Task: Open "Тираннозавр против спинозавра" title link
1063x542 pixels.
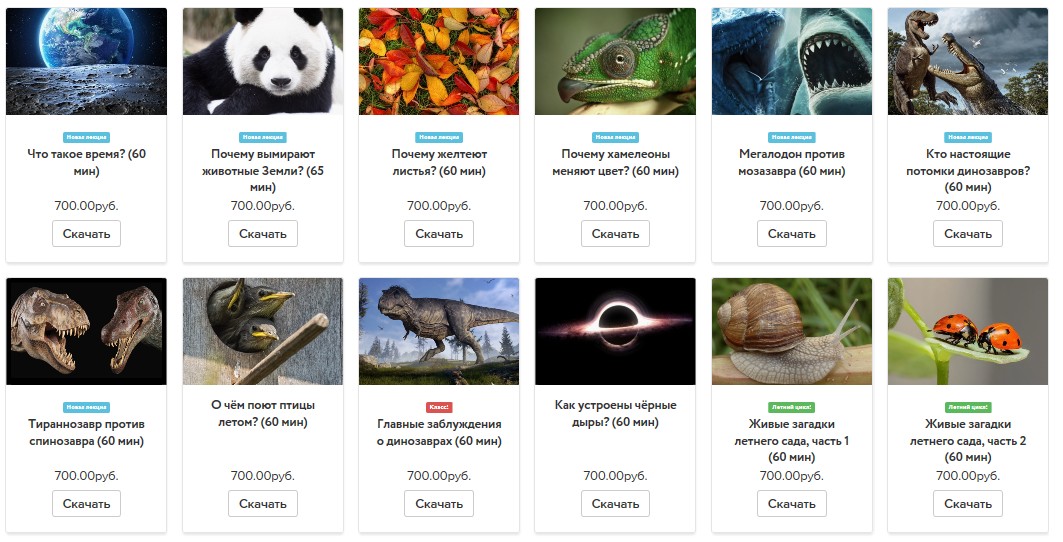Action: click(x=86, y=432)
